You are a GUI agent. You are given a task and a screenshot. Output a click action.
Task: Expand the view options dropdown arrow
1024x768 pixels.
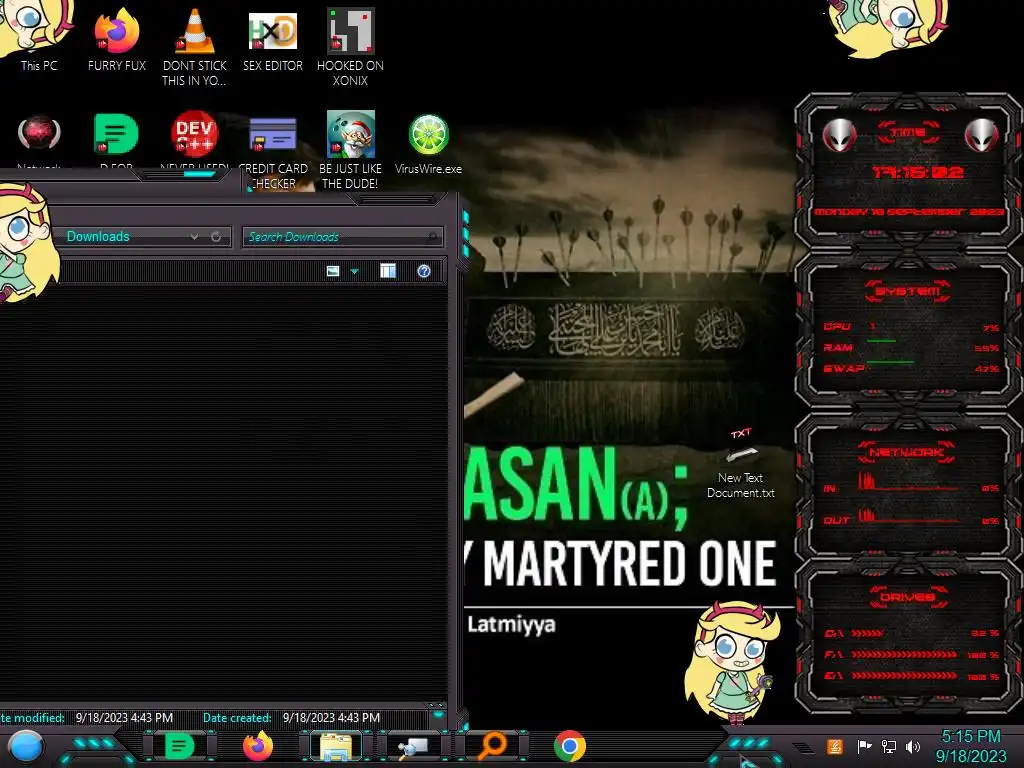pyautogui.click(x=355, y=271)
